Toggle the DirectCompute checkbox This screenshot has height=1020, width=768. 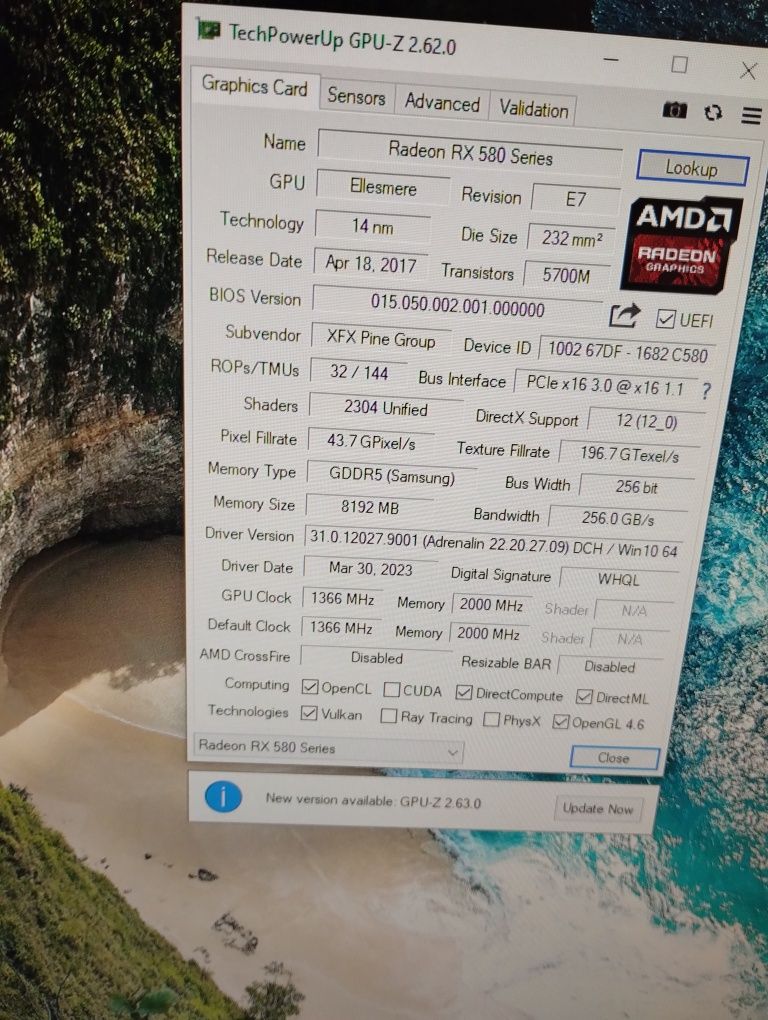tap(463, 693)
